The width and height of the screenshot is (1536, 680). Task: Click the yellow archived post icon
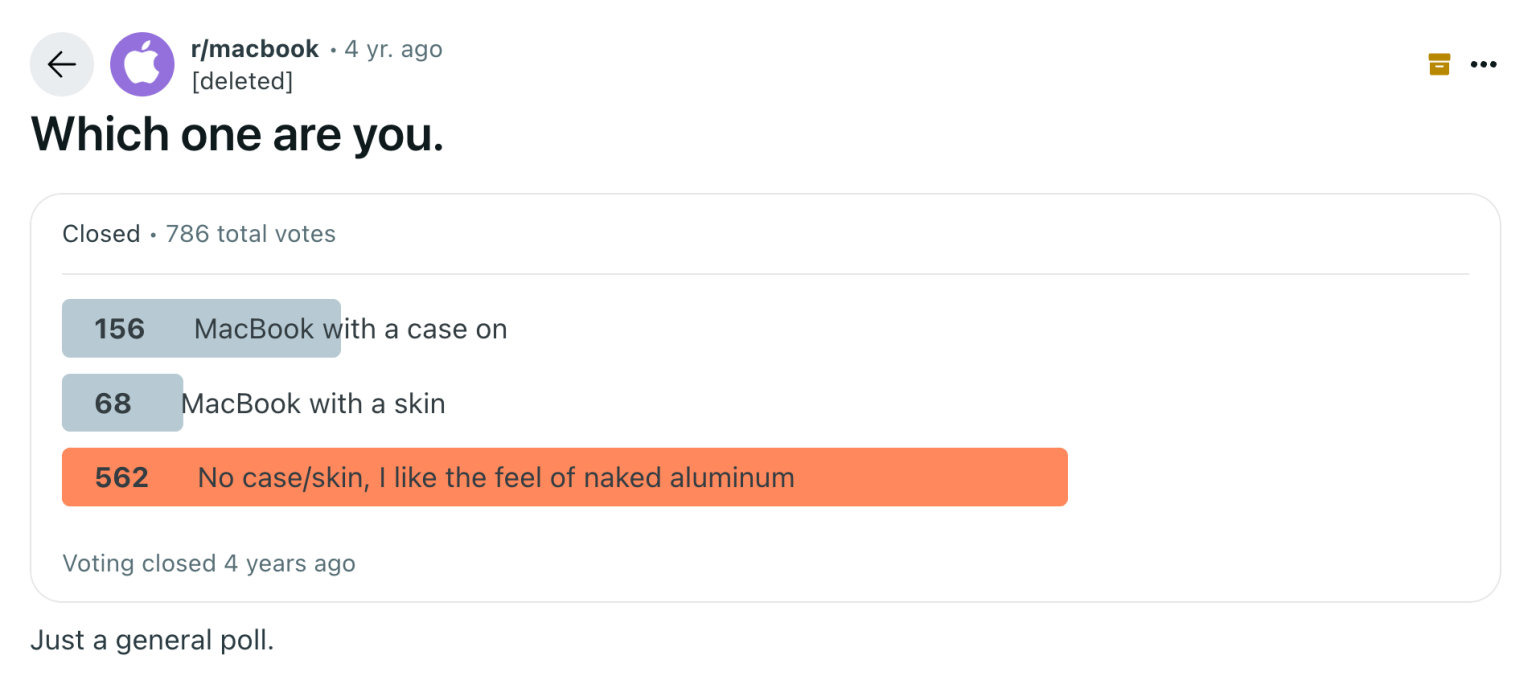click(1439, 65)
